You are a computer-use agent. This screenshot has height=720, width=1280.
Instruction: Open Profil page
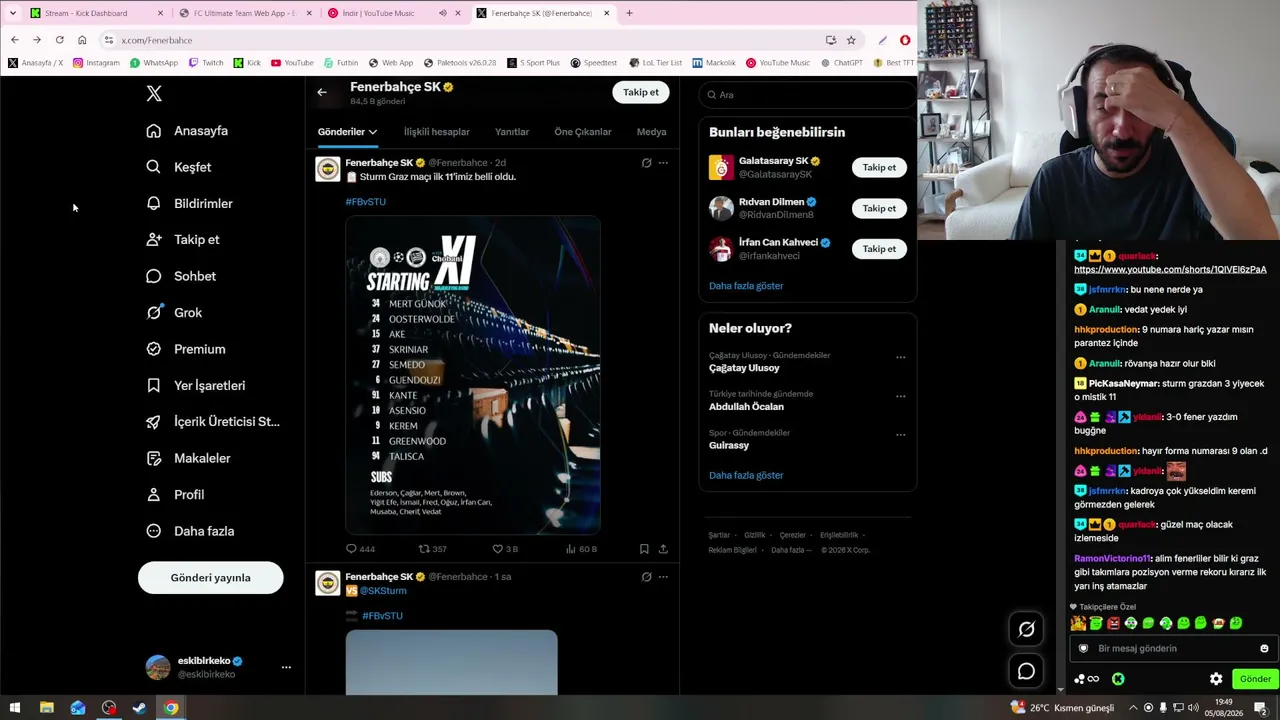175,495
